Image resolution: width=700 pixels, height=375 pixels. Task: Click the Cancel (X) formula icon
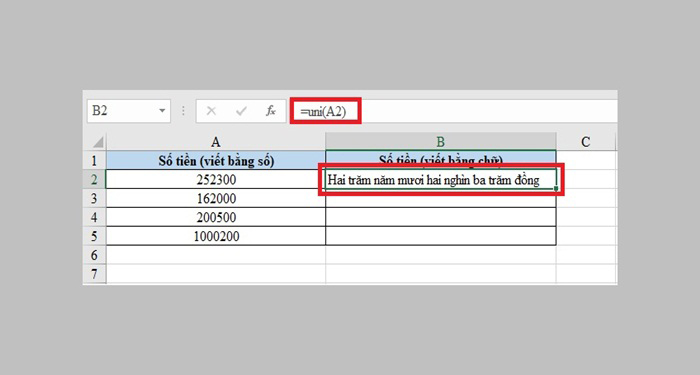tap(211, 111)
